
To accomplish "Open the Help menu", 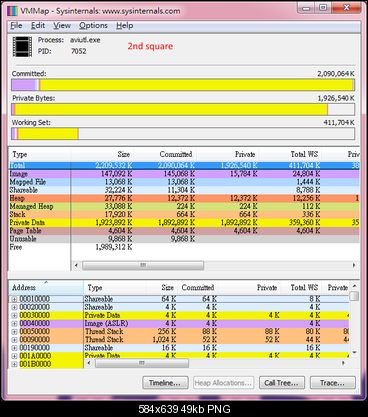I will pos(125,26).
